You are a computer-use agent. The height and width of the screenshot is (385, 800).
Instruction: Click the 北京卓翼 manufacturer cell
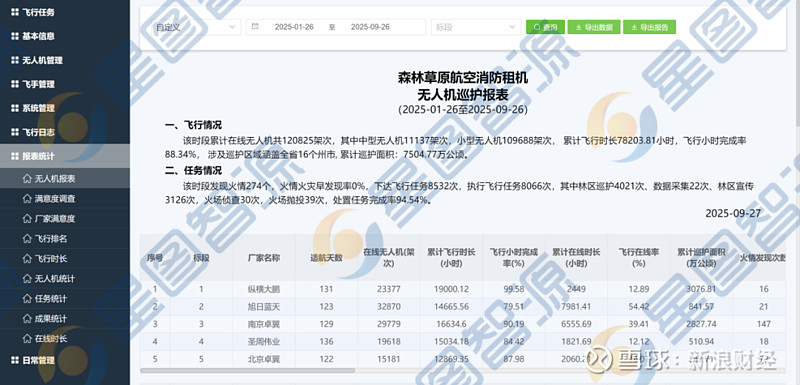point(264,358)
